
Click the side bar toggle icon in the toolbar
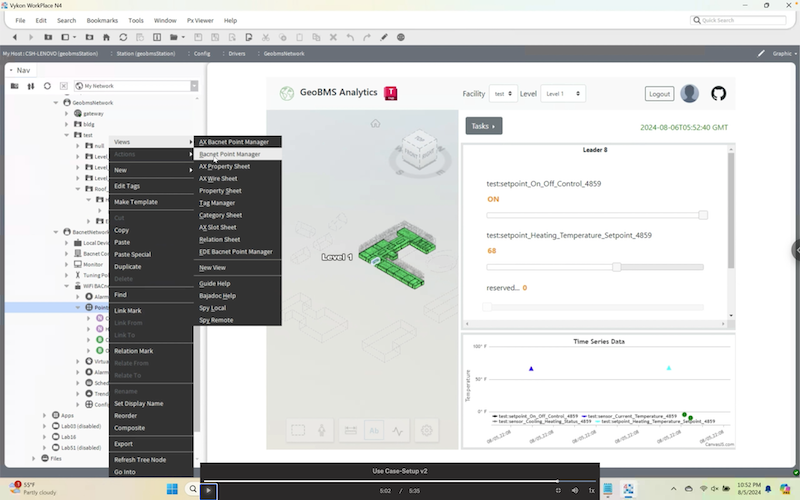pyautogui.click(x=65, y=37)
